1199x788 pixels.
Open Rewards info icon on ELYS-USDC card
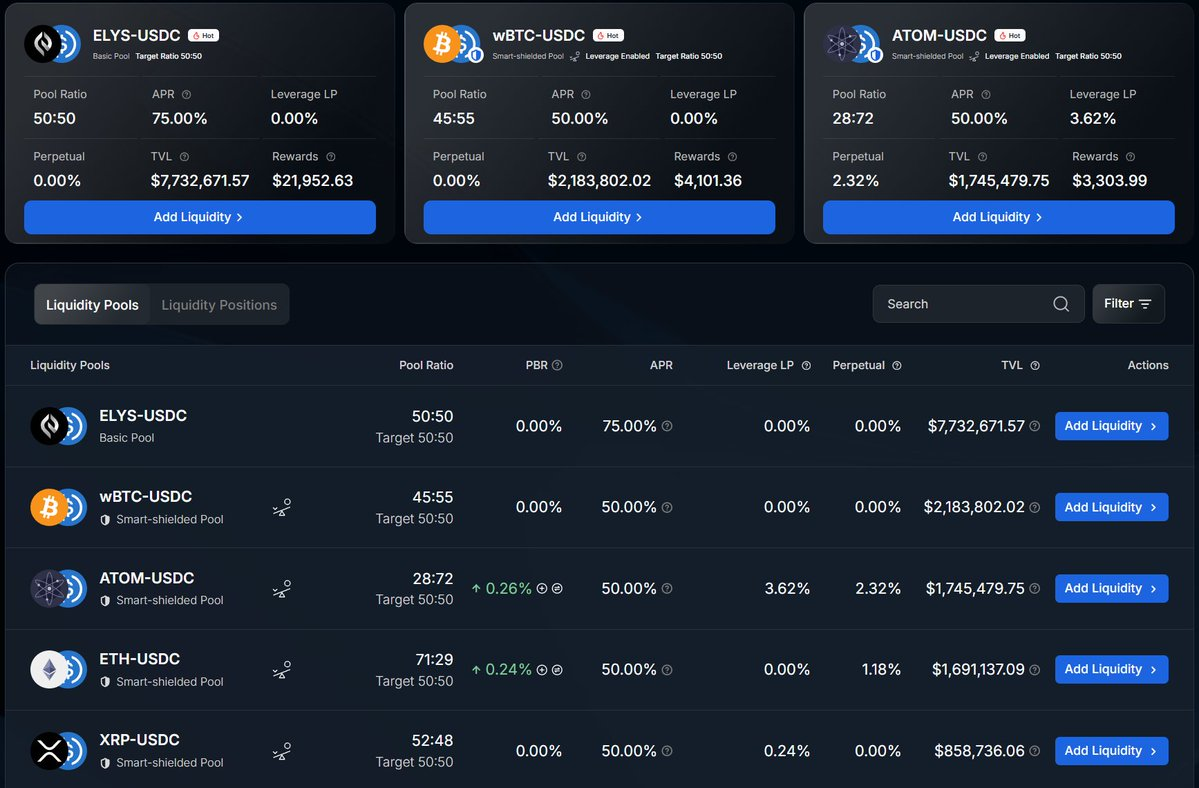331,157
